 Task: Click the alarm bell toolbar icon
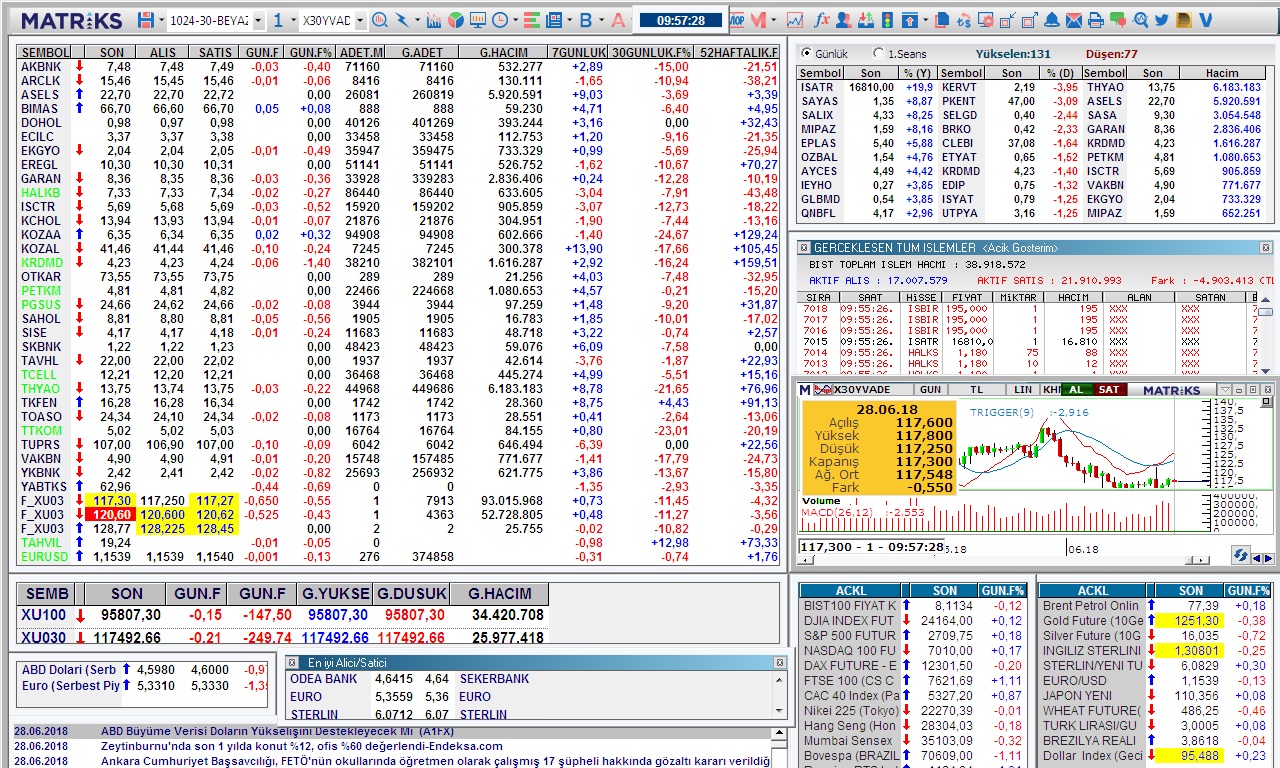pyautogui.click(x=1052, y=20)
